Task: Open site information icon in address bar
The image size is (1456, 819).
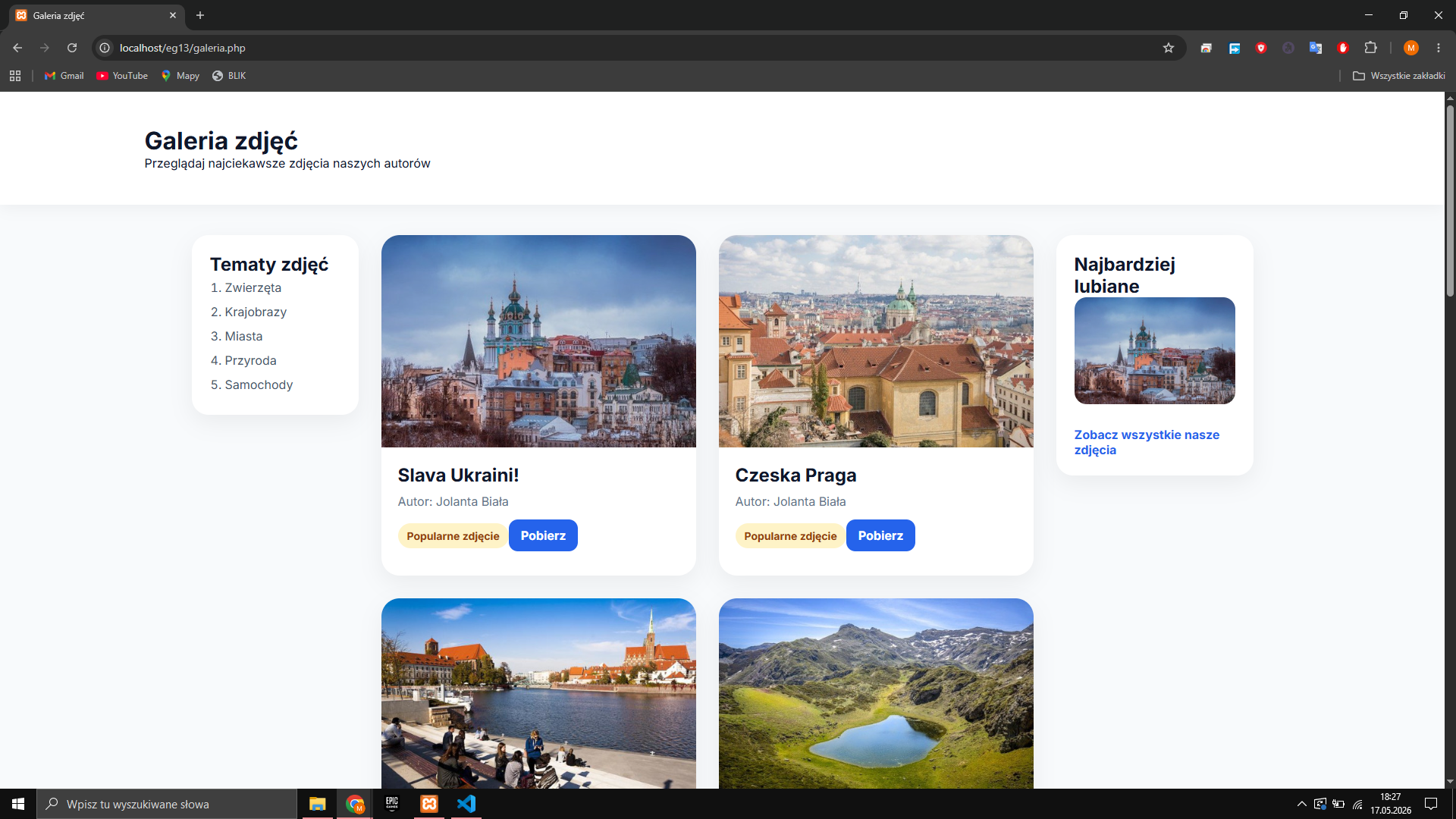Action: 105,48
